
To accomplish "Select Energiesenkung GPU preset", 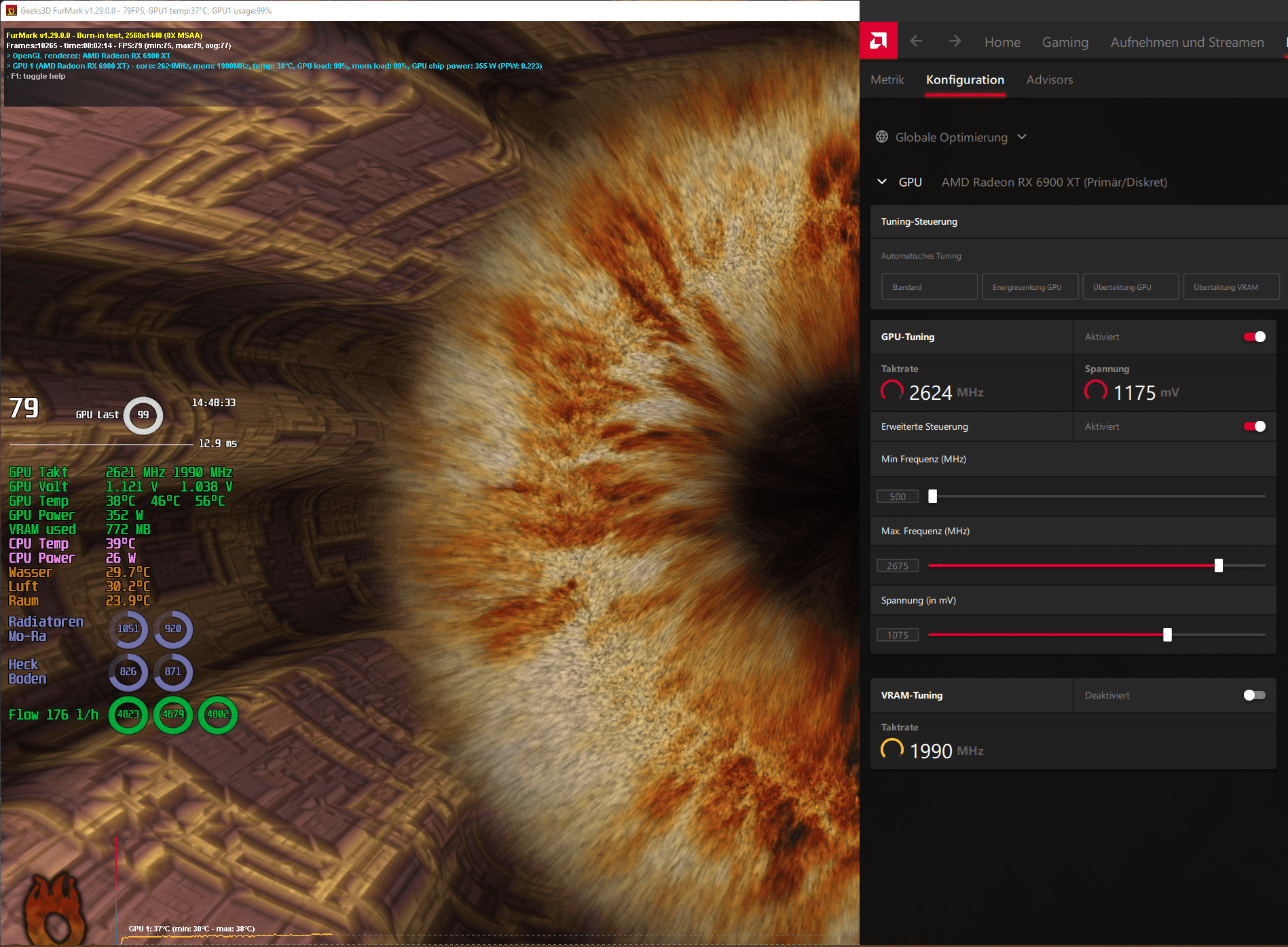I will (1030, 286).
